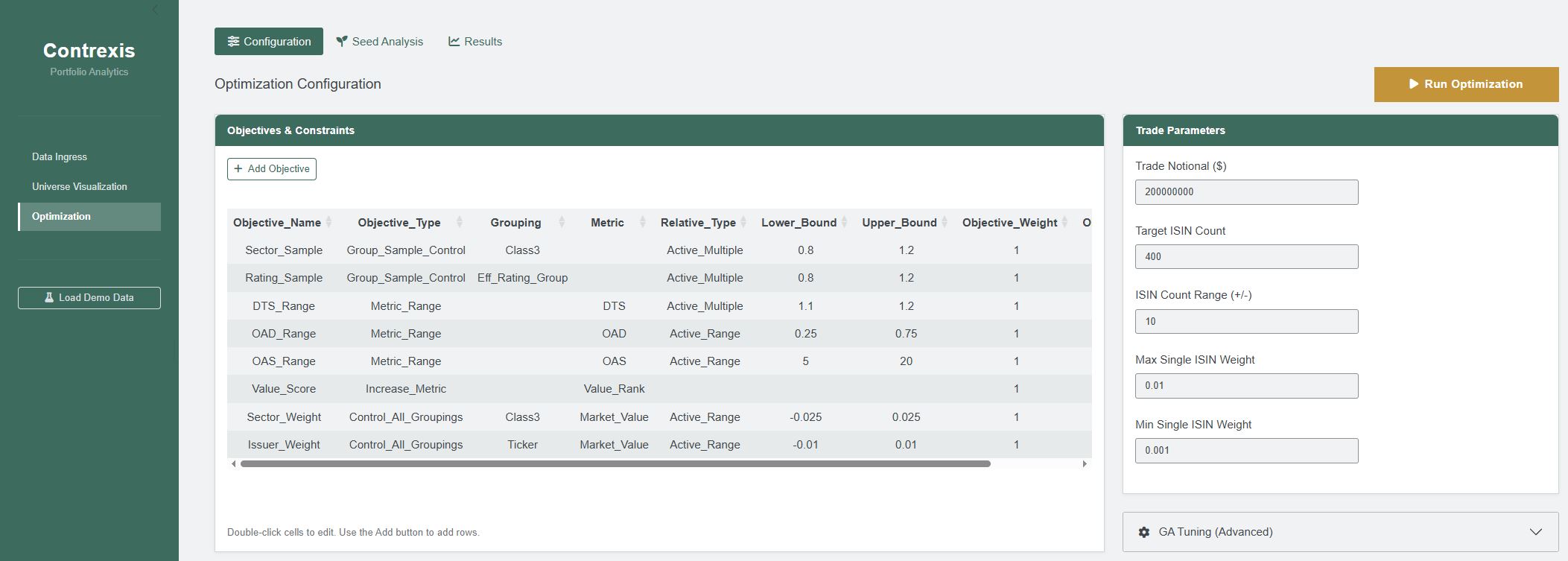Open Universe Visualization in the sidebar

(x=80, y=187)
